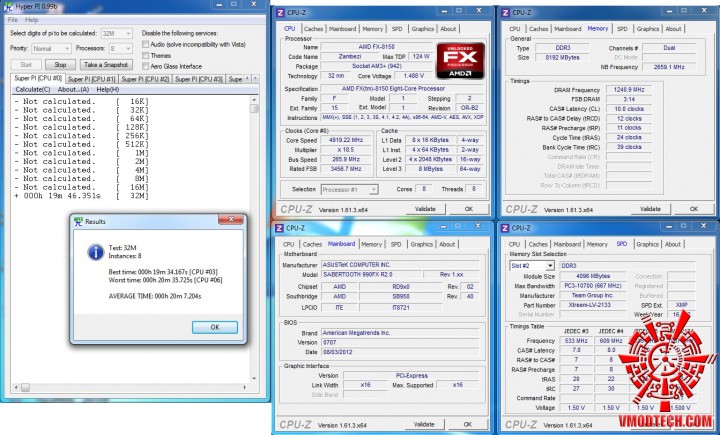The height and width of the screenshot is (435, 720).
Task: Open the Calculate(C) menu
Action: (x=33, y=90)
